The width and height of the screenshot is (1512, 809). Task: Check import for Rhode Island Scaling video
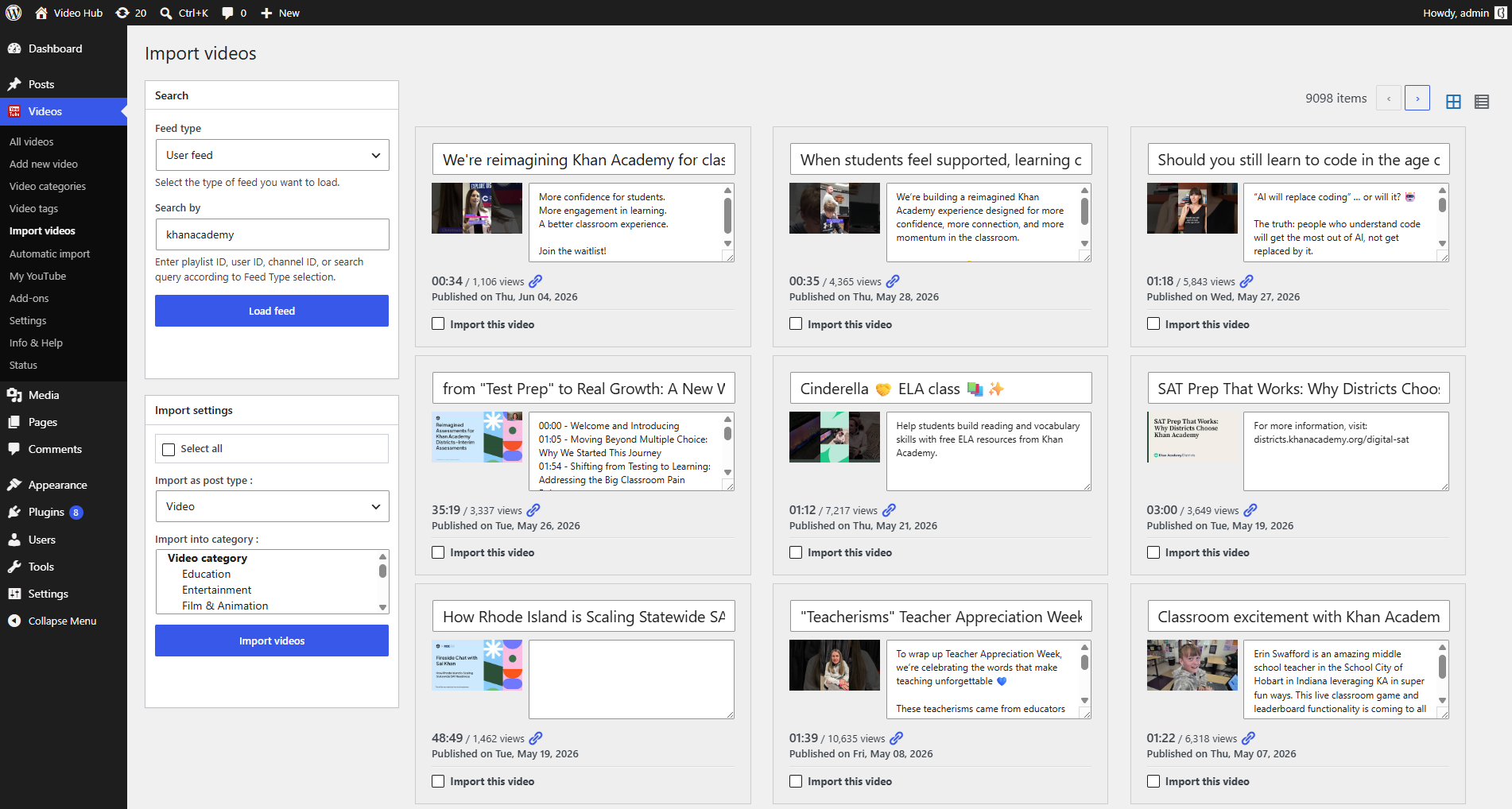tap(438, 781)
